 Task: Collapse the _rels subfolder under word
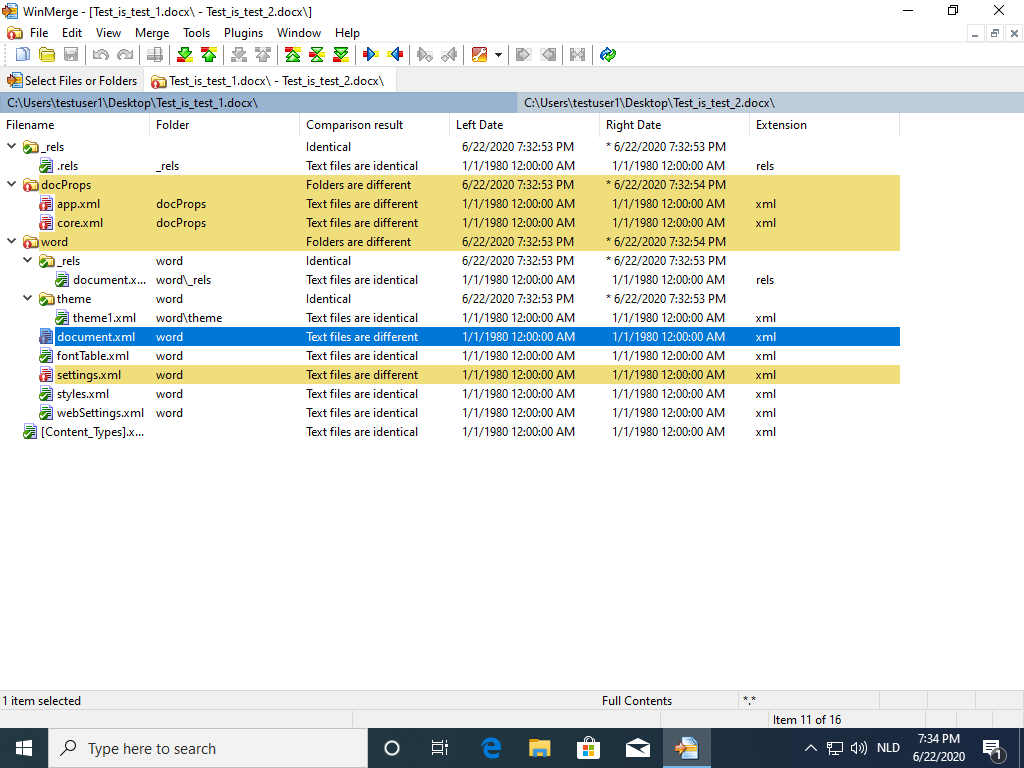pyautogui.click(x=27, y=260)
